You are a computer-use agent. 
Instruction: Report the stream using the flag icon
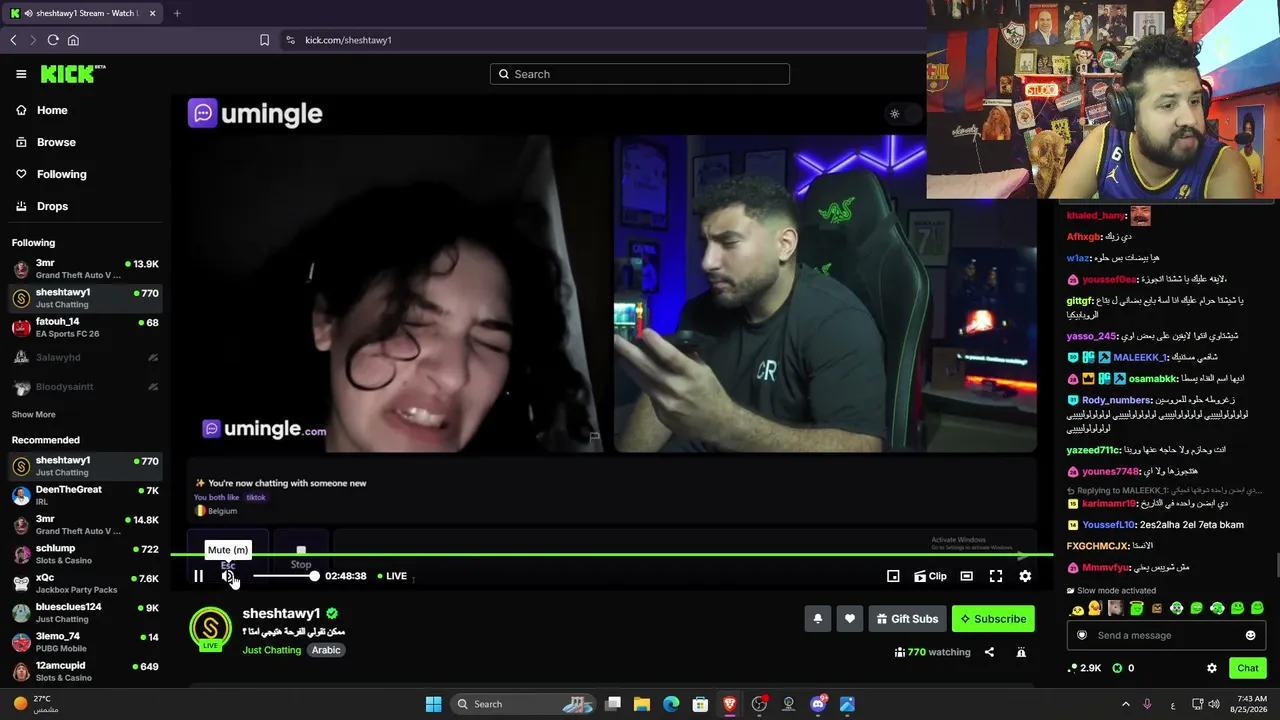(x=1021, y=652)
